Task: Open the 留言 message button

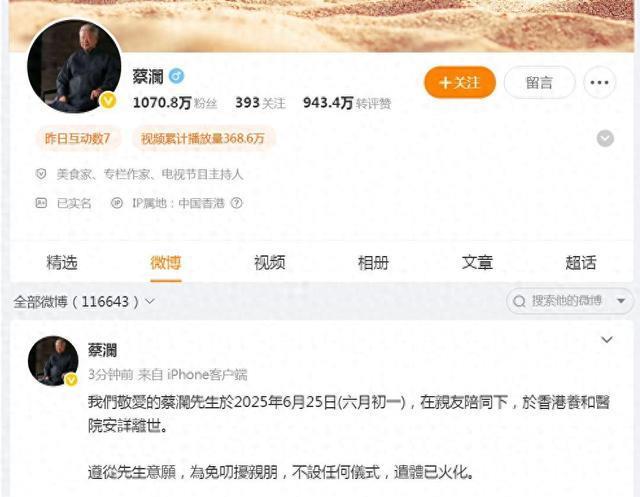Action: (x=539, y=83)
